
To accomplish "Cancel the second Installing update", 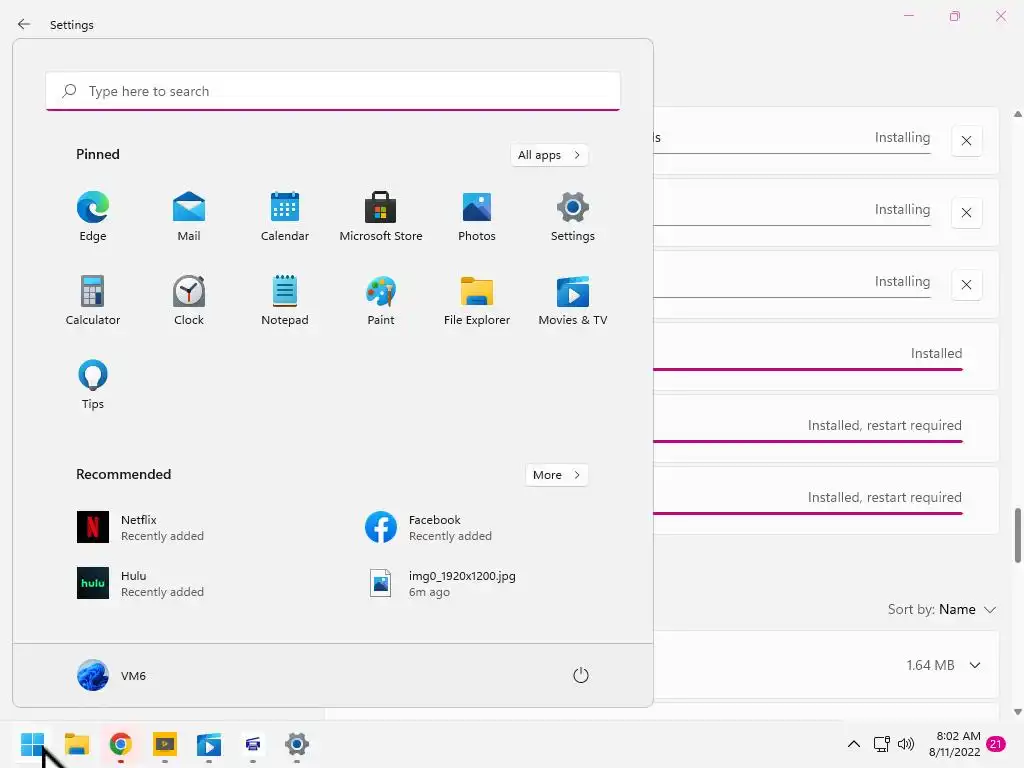I will (x=967, y=212).
